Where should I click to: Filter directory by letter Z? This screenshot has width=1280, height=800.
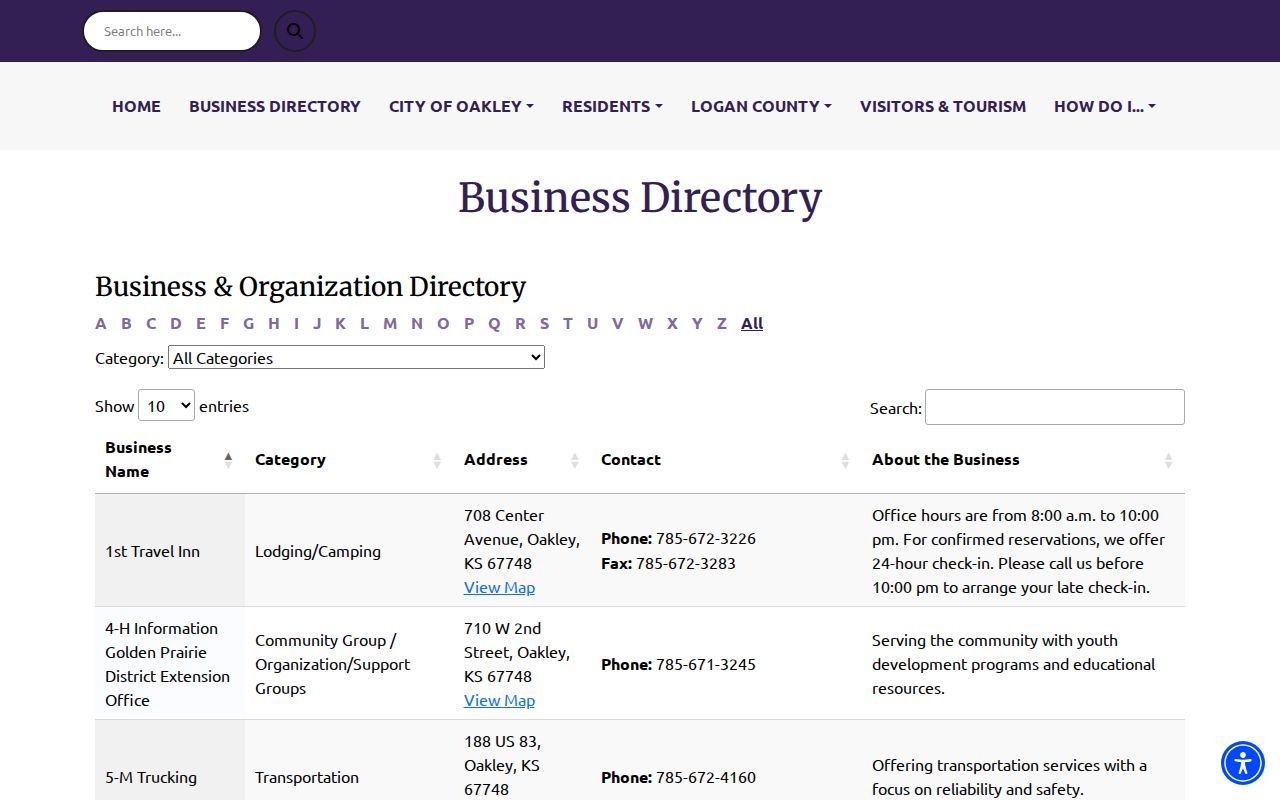[x=722, y=323]
